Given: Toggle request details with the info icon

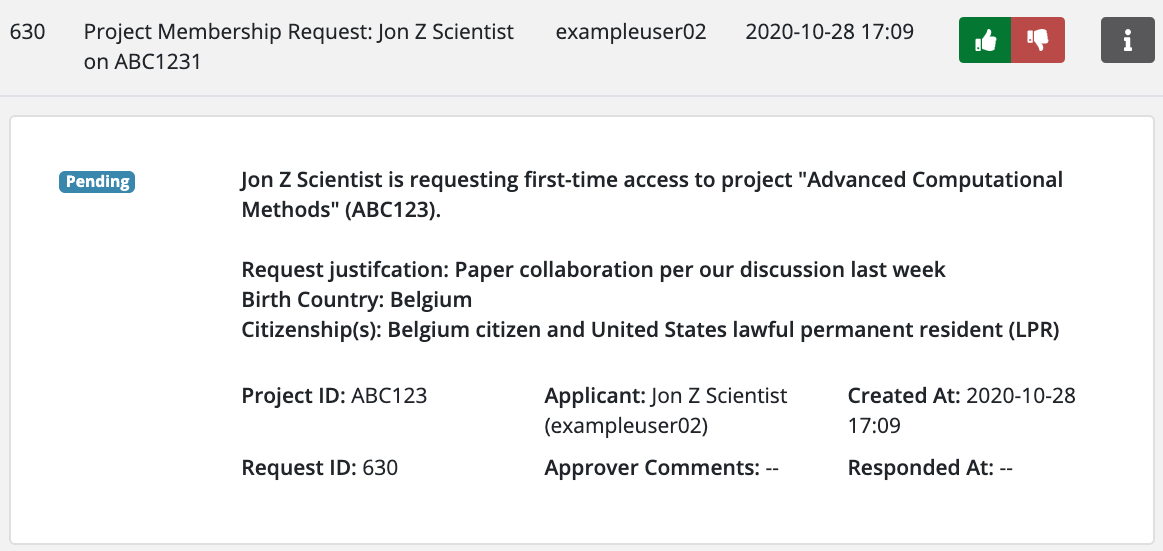Looking at the screenshot, I should point(1127,41).
